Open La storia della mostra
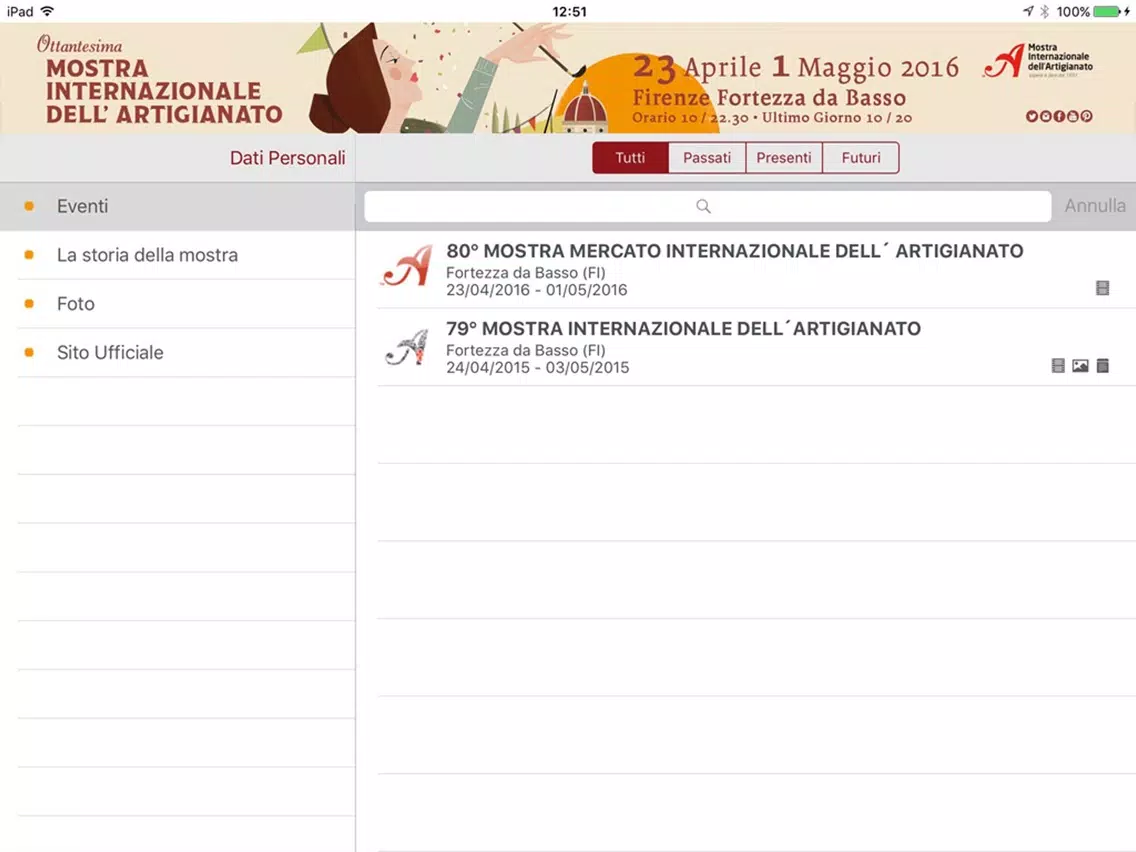The width and height of the screenshot is (1136, 852). click(178, 255)
